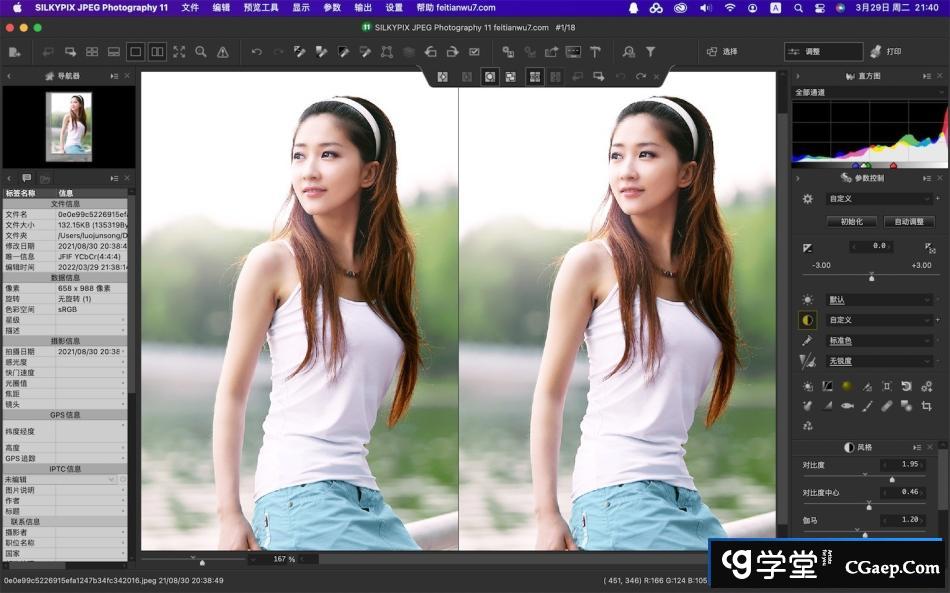The image size is (950, 593).
Task: Click the white balance sun icon
Action: [808, 300]
